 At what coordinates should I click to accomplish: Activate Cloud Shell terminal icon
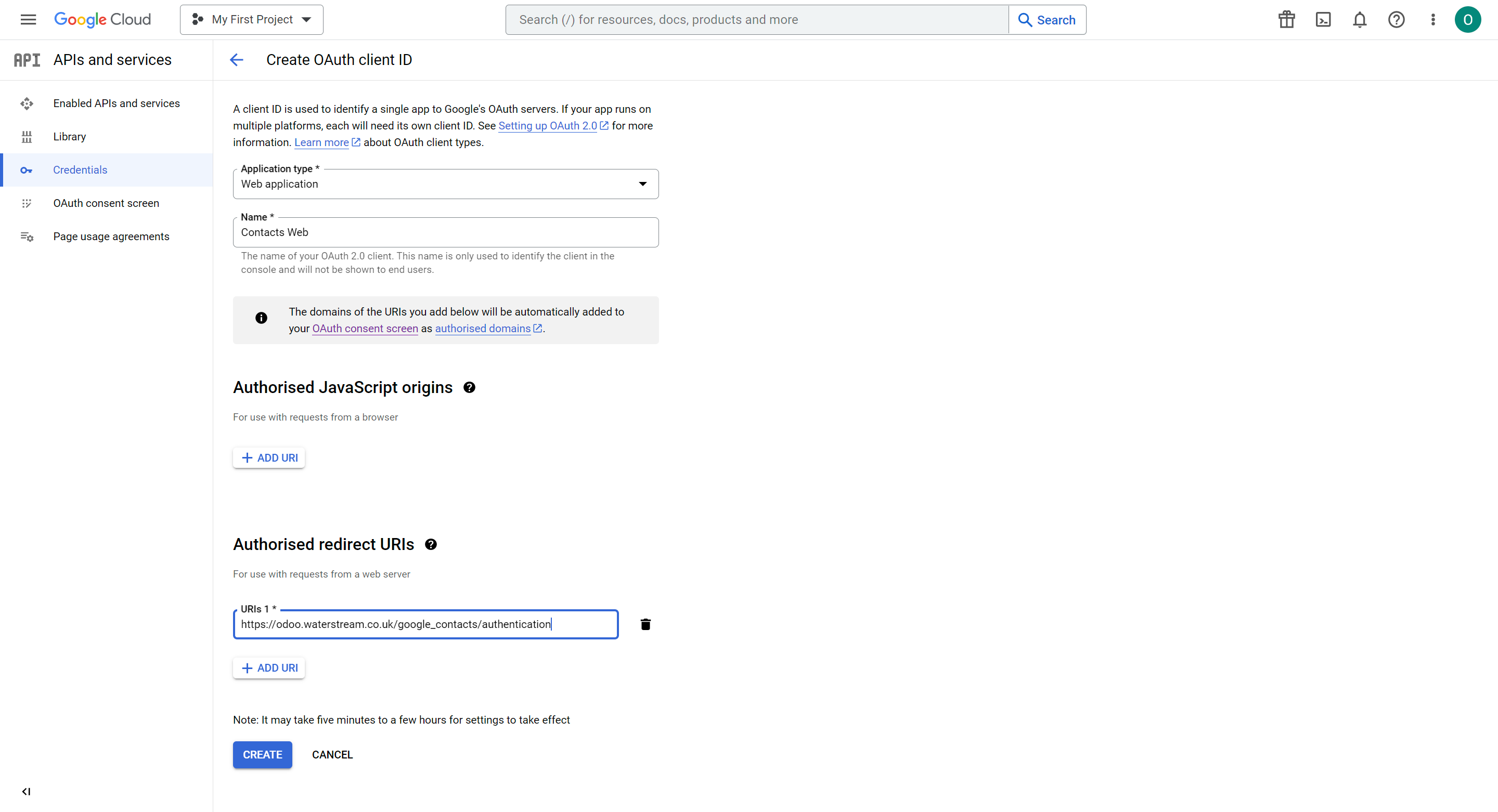pos(1323,20)
